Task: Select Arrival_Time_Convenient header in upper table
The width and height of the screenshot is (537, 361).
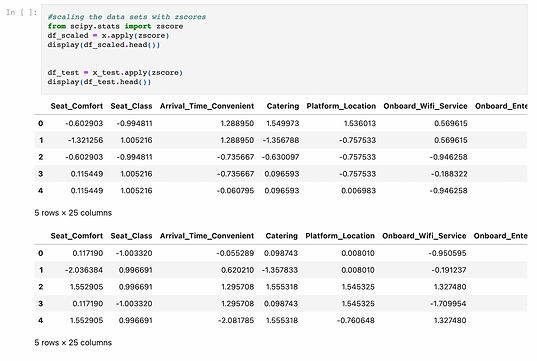Action: pos(207,106)
